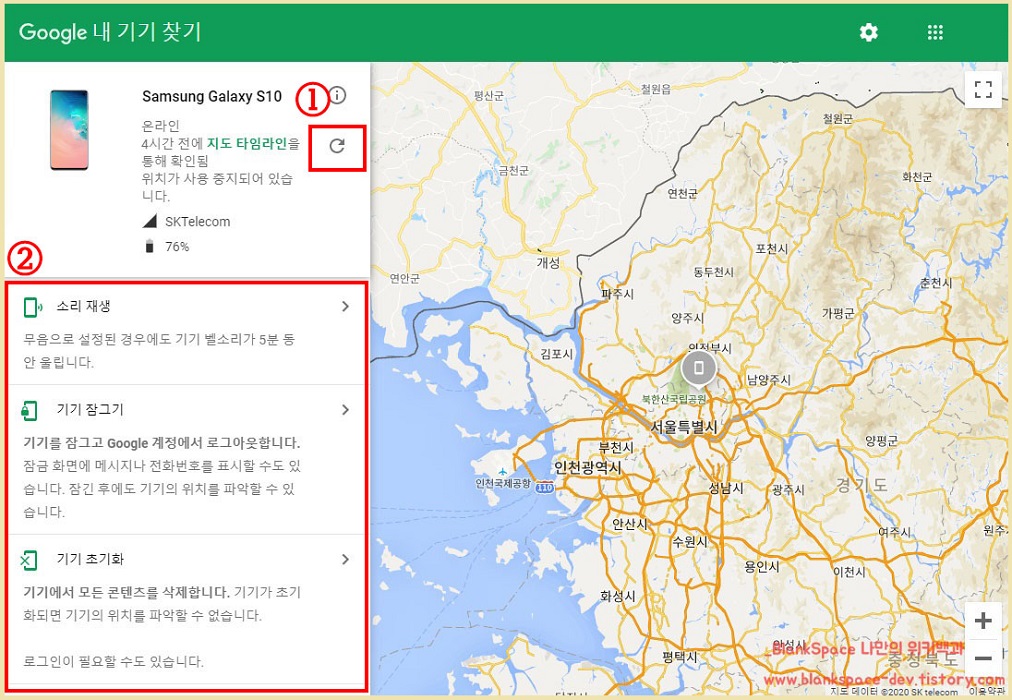1012x700 pixels.
Task: Click 동두천시 label on the map
Action: pos(714,272)
